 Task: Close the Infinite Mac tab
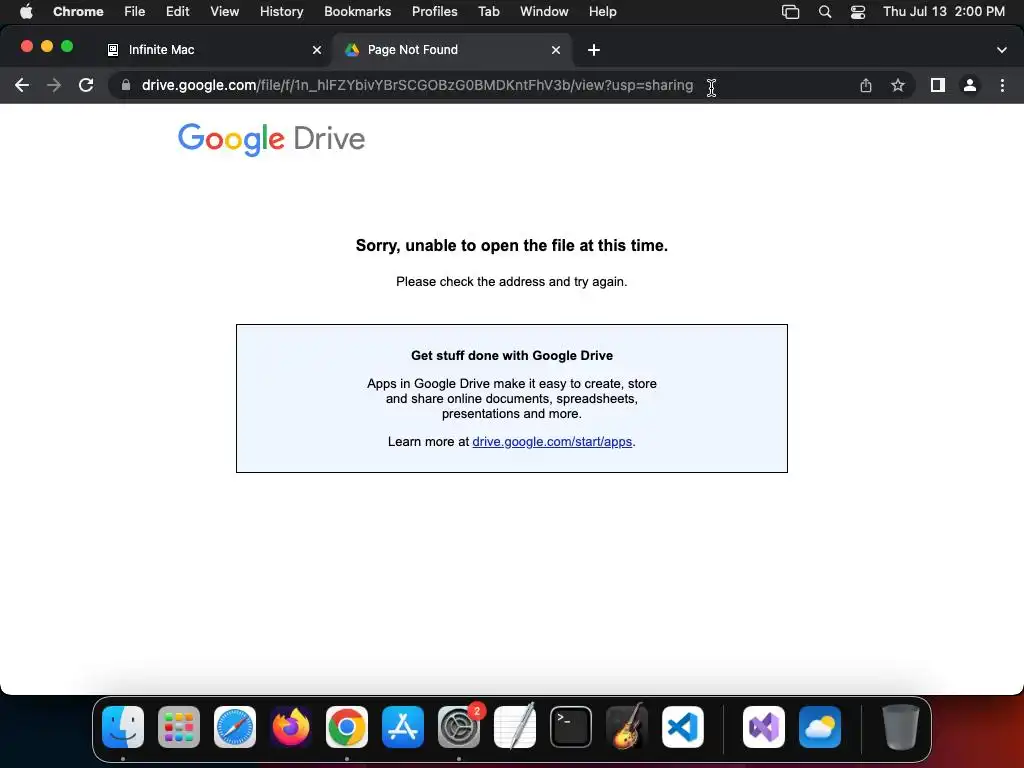coord(317,50)
